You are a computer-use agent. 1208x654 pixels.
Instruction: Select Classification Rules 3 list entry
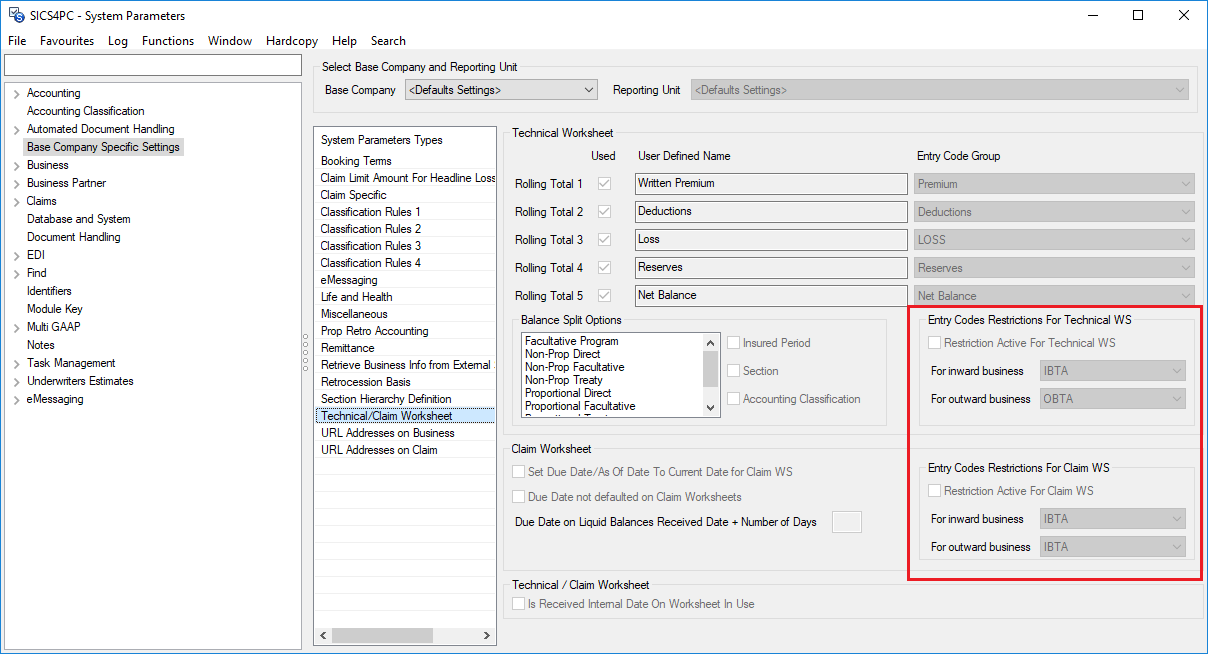(370, 246)
